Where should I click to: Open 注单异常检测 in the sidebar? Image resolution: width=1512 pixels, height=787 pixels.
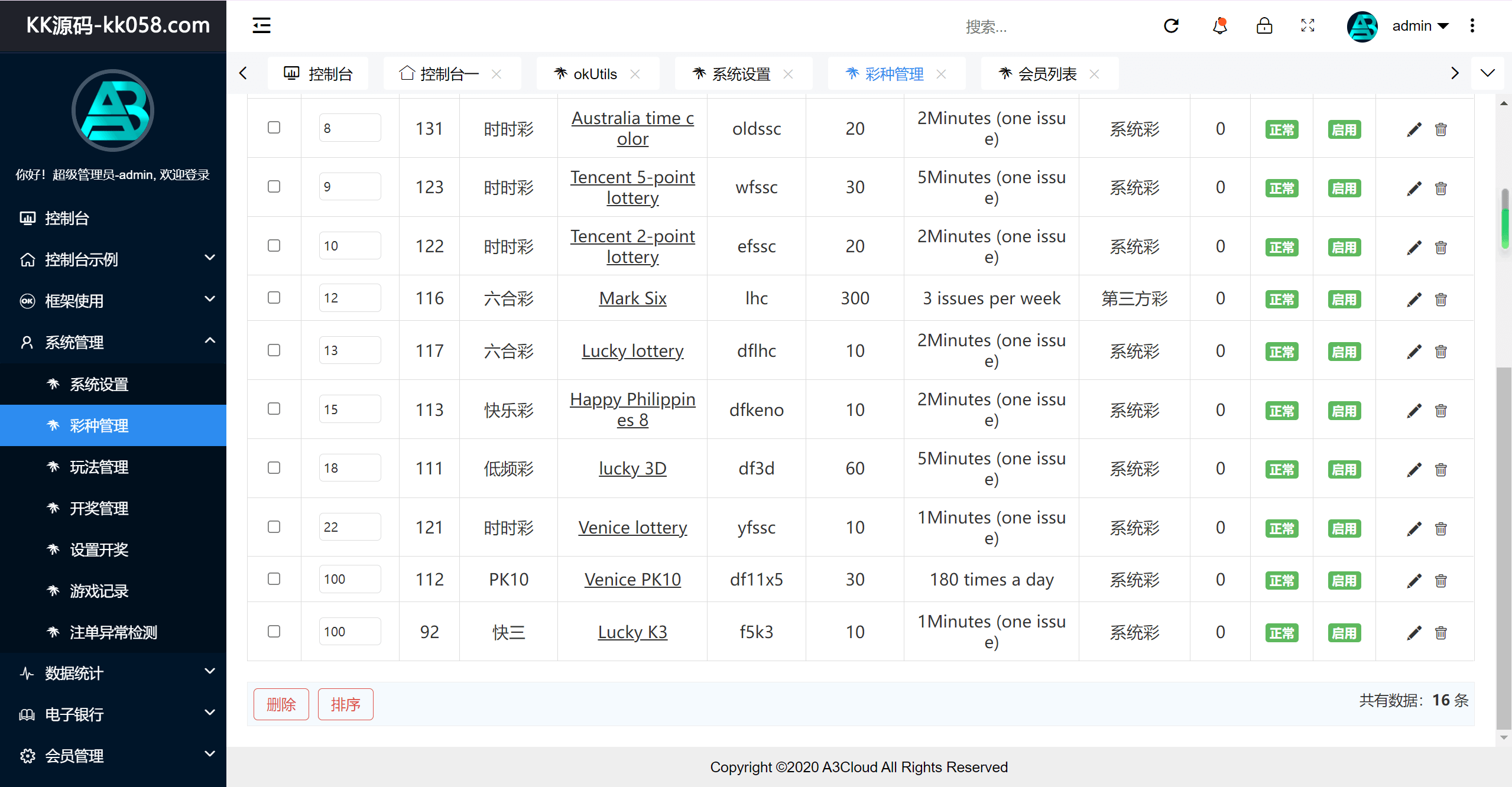(113, 632)
